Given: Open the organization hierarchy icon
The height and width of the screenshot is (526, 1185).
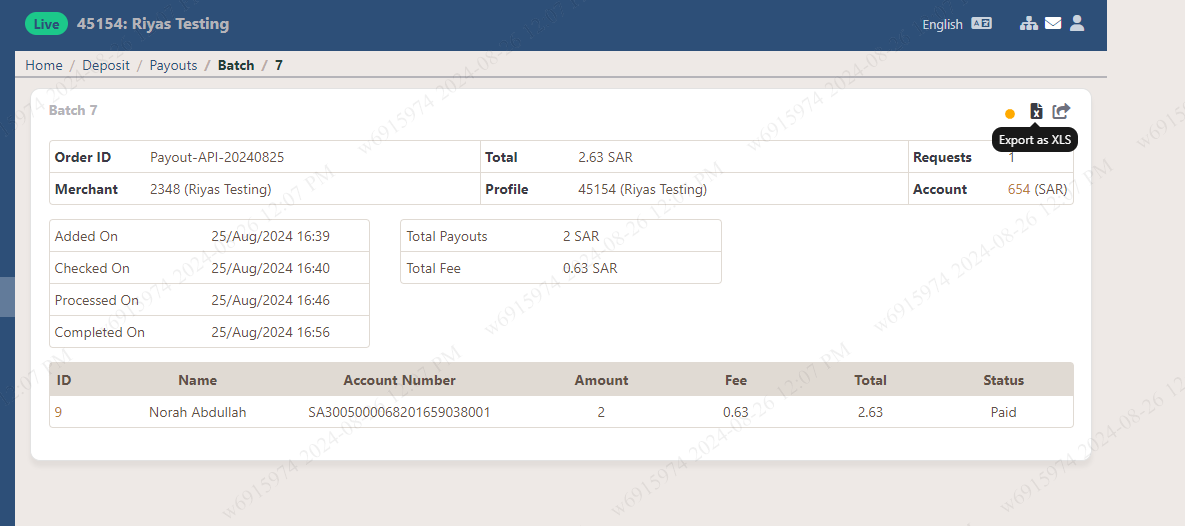Looking at the screenshot, I should click(1029, 23).
